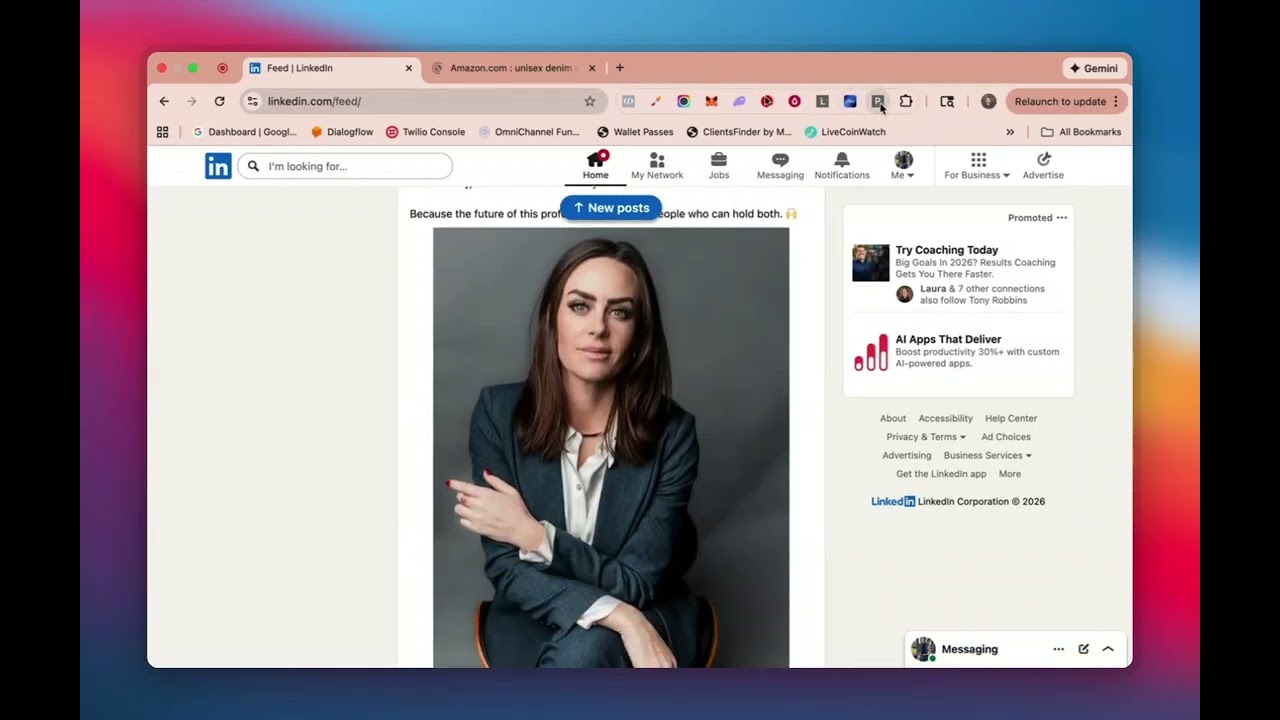Viewport: 1280px width, 720px height.
Task: Click color picker eyedropper extension
Action: (x=656, y=101)
